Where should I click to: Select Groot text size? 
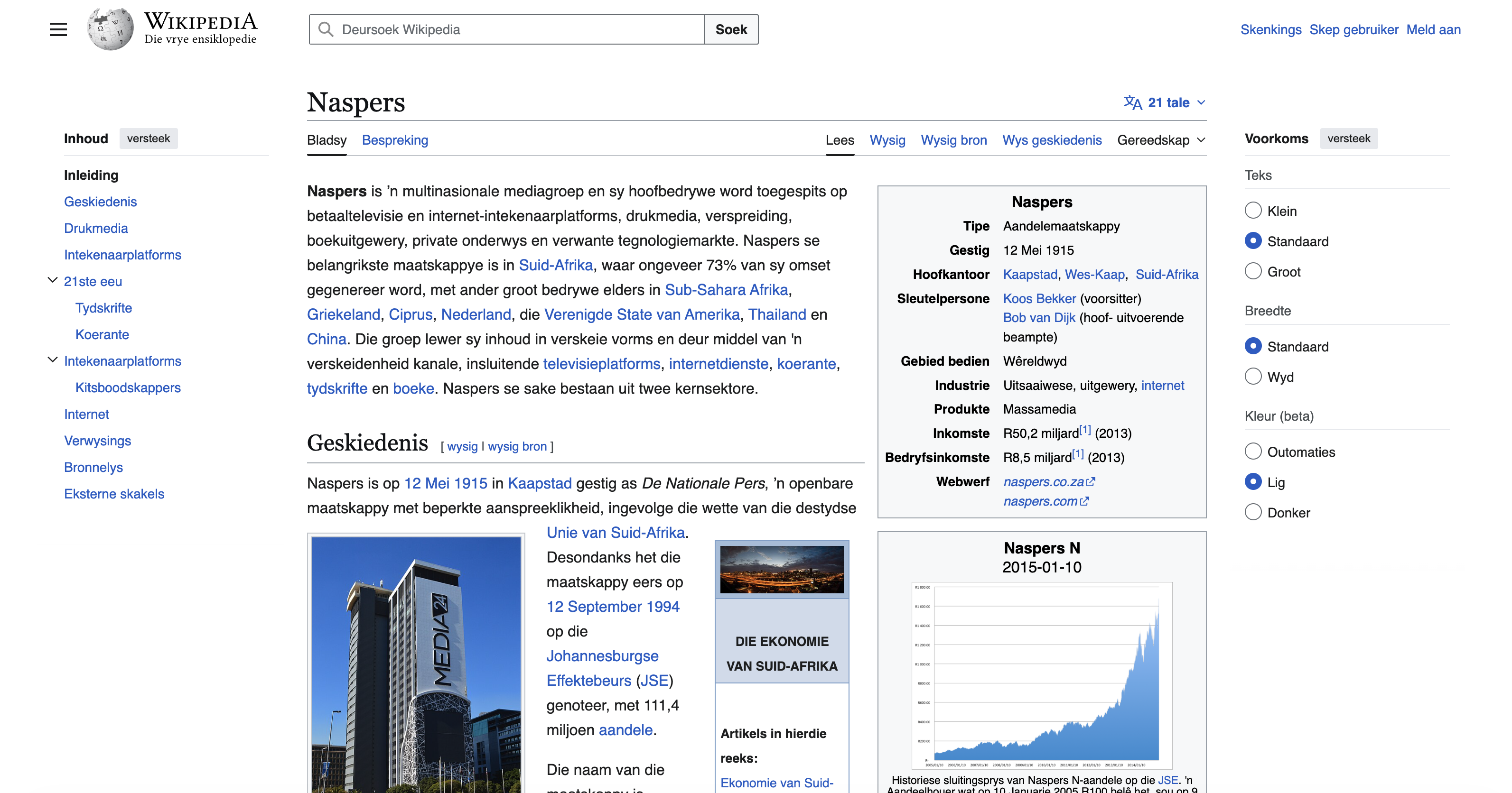point(1253,272)
